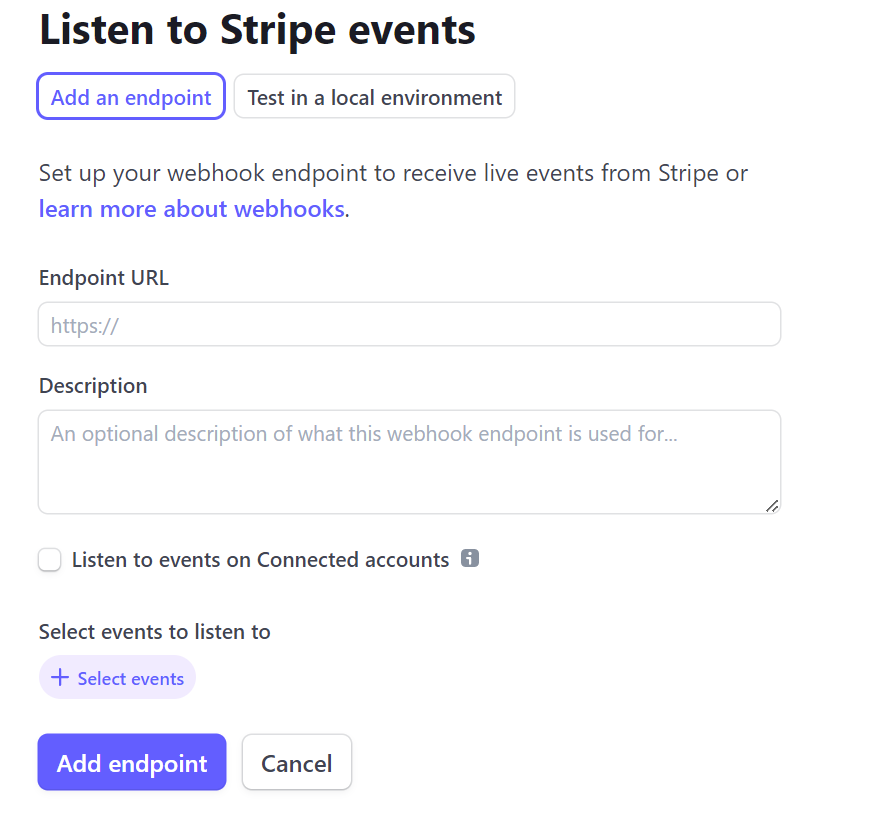Click the Description box resize handle

tap(771, 506)
